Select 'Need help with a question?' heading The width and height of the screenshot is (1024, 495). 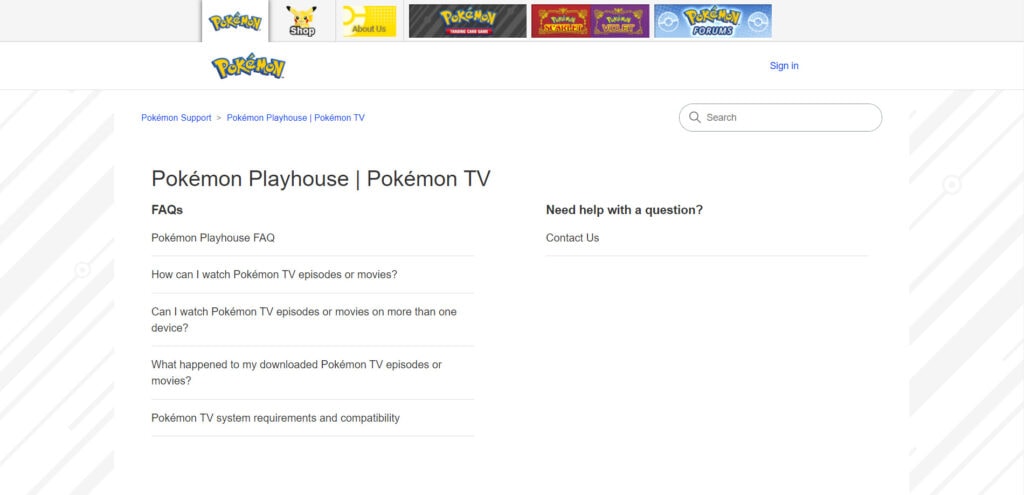click(624, 210)
